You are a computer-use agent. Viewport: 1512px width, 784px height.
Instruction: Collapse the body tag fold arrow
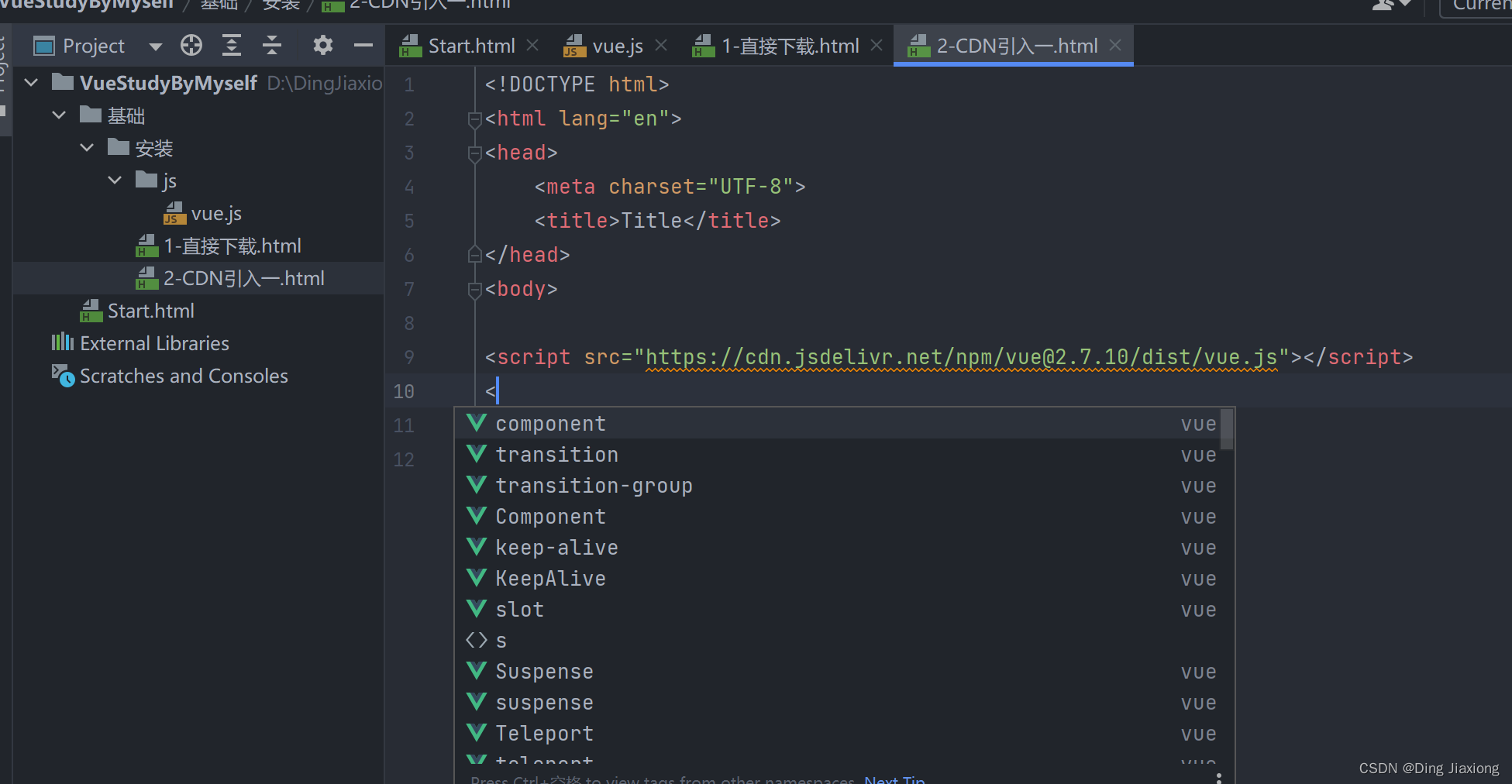(x=474, y=290)
